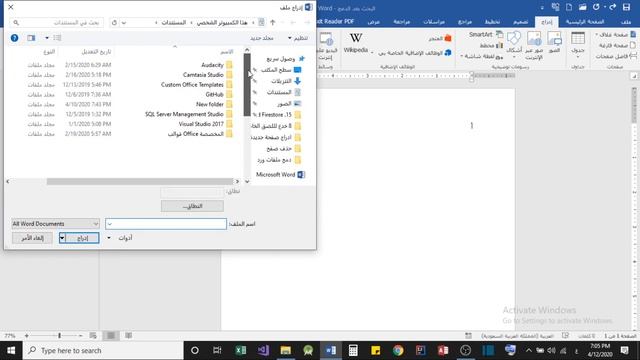The height and width of the screenshot is (360, 640).
Task: Select the Audacity folder
Action: (217, 65)
